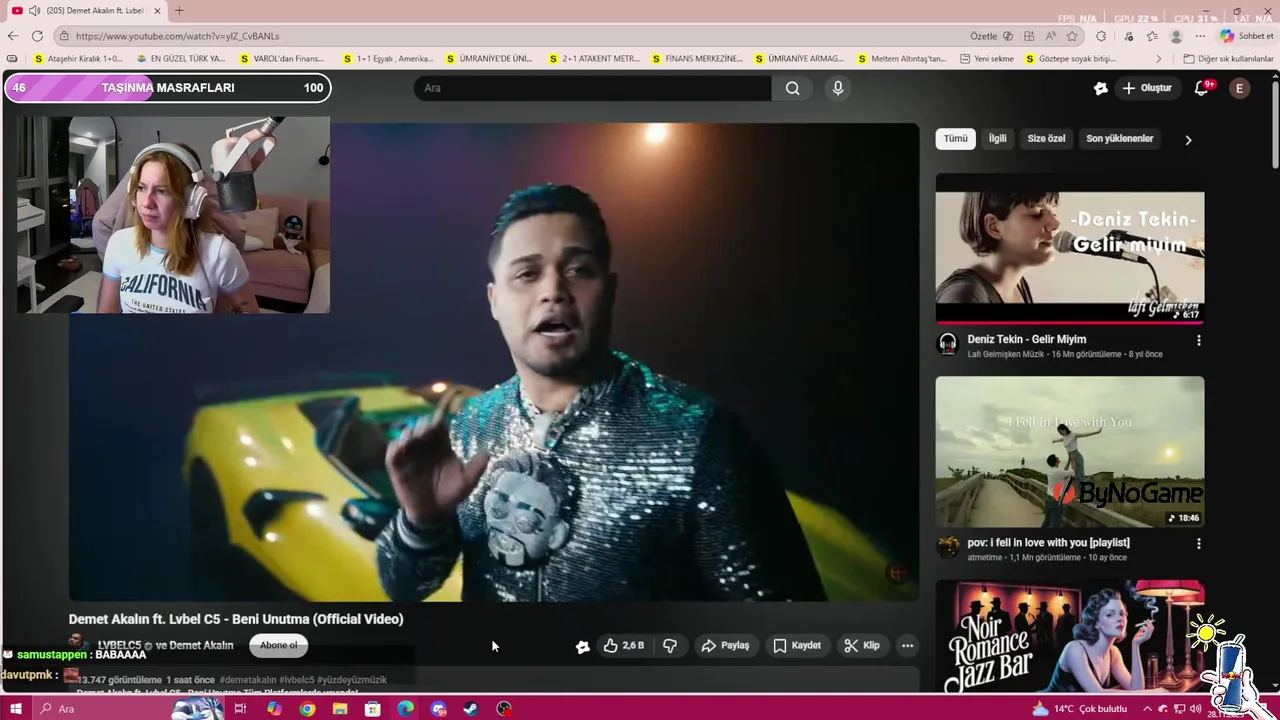Select the İlgili filter chip
The image size is (1280, 720).
click(998, 139)
